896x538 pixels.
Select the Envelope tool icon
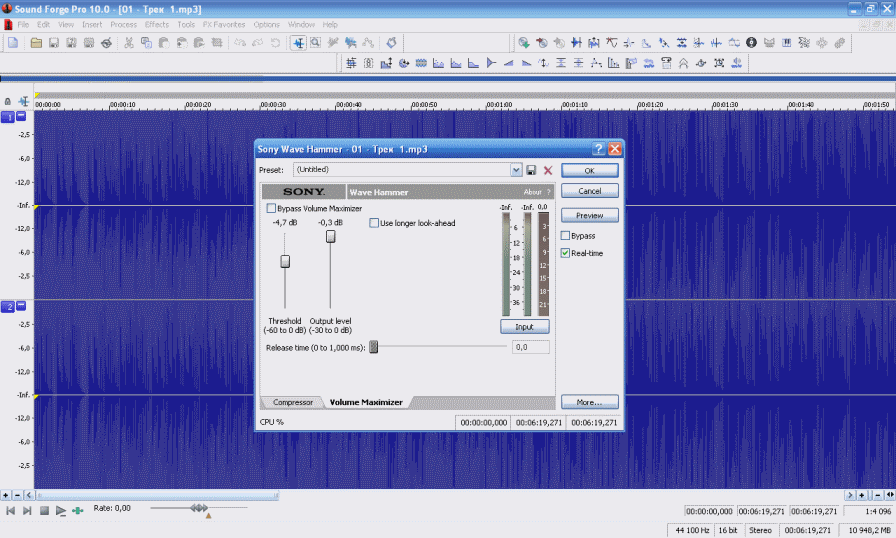tap(369, 43)
